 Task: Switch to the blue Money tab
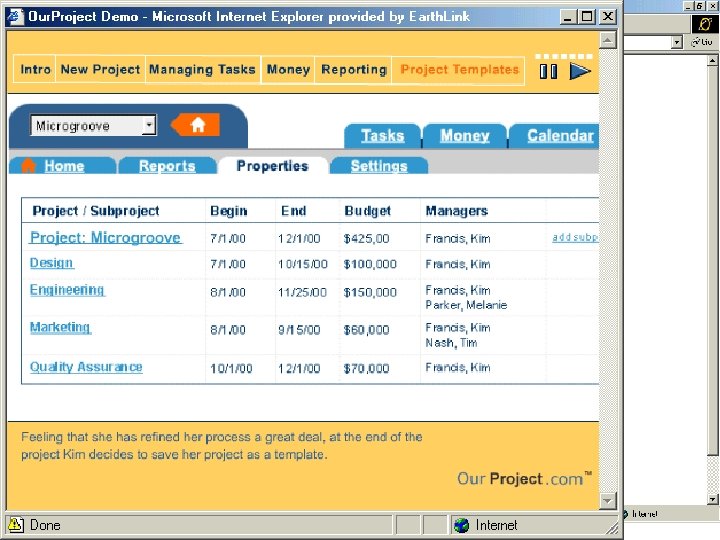[464, 136]
